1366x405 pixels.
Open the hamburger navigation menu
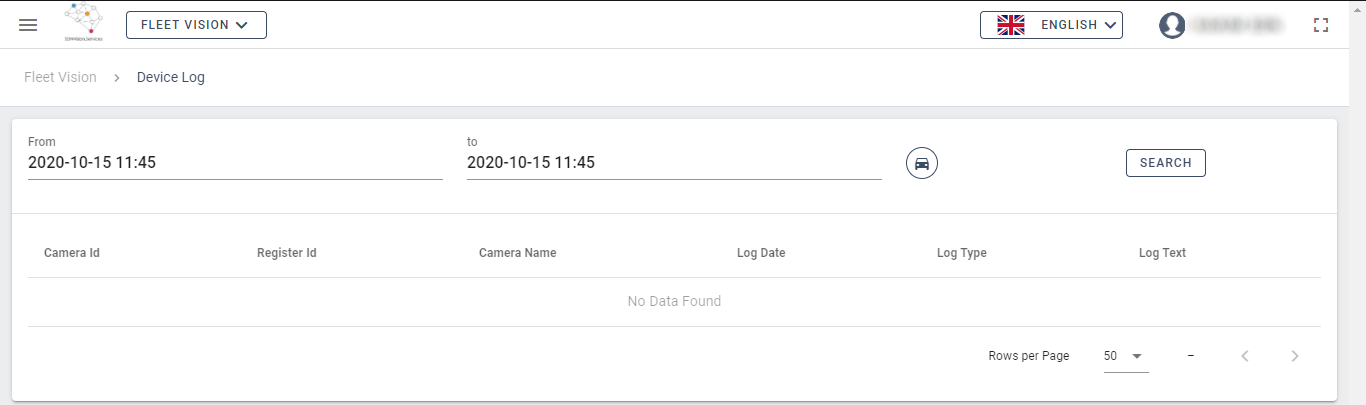[28, 25]
